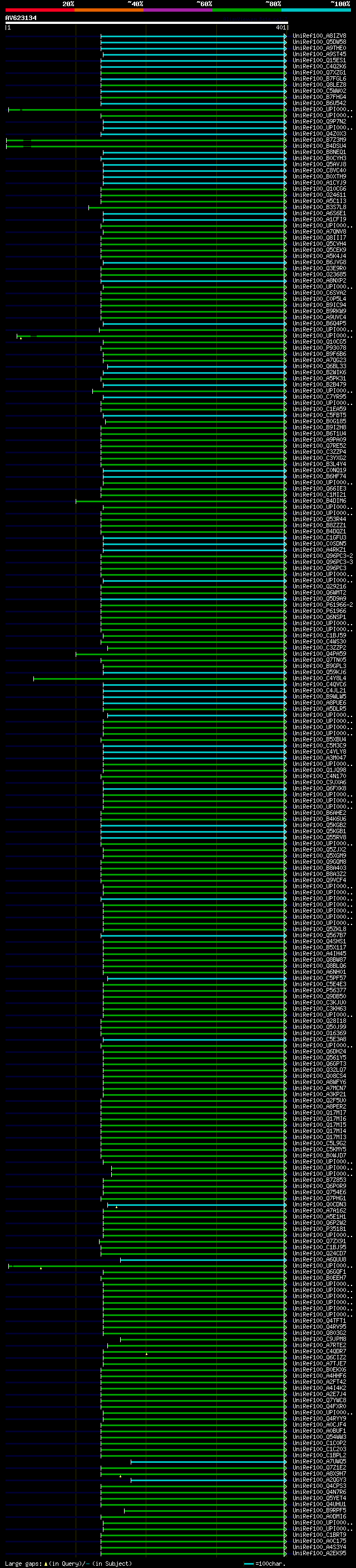
Task: Select hit UniRef100_Q4PA59
Action: (x=319, y=654)
